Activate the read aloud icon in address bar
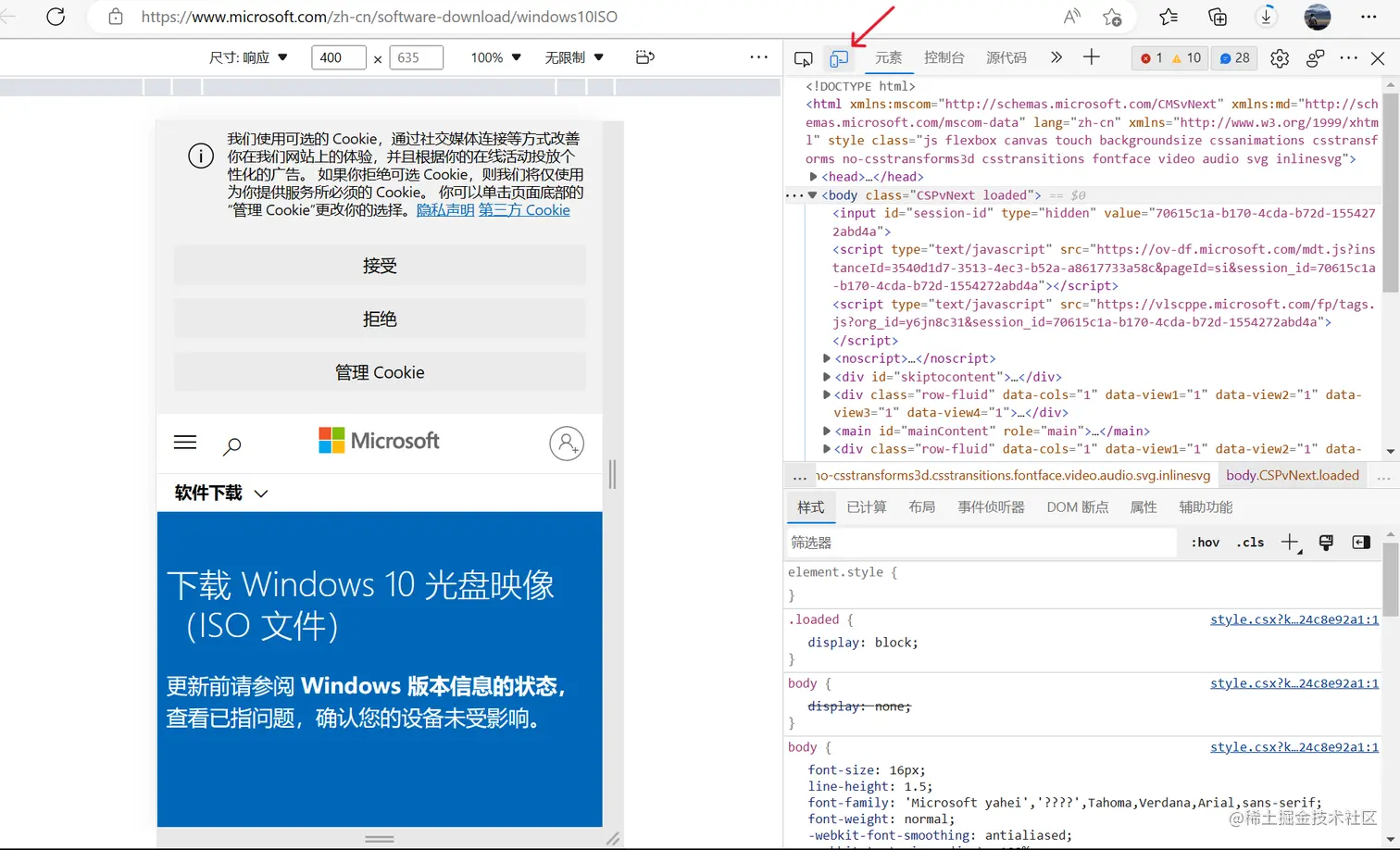This screenshot has width=1400, height=850. 1071,17
